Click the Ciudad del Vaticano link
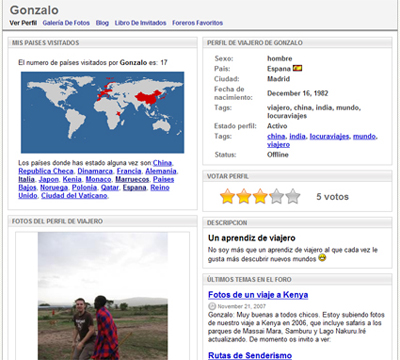Image resolution: width=400 pixels, height=360 pixels. [74, 196]
